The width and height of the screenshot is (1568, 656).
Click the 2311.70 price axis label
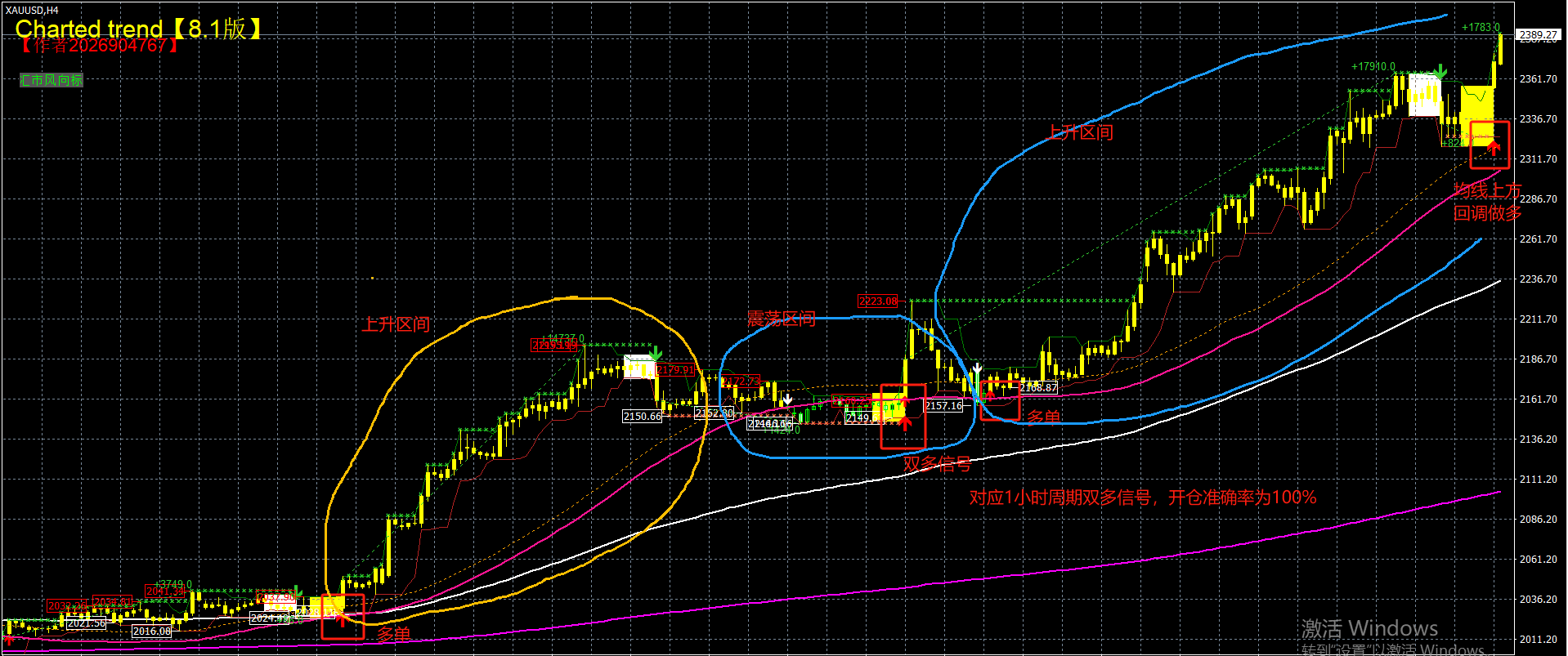pyautogui.click(x=1538, y=159)
